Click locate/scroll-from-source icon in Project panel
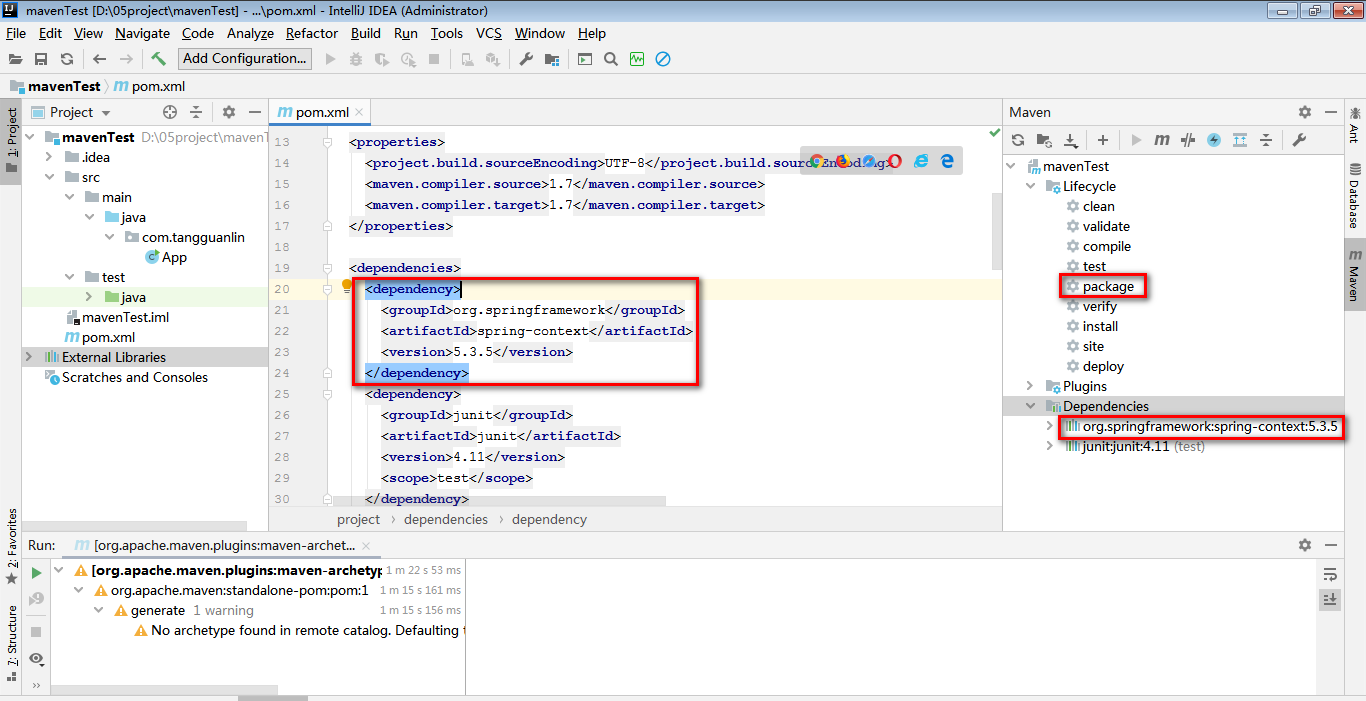Image resolution: width=1366 pixels, height=701 pixels. coord(170,112)
